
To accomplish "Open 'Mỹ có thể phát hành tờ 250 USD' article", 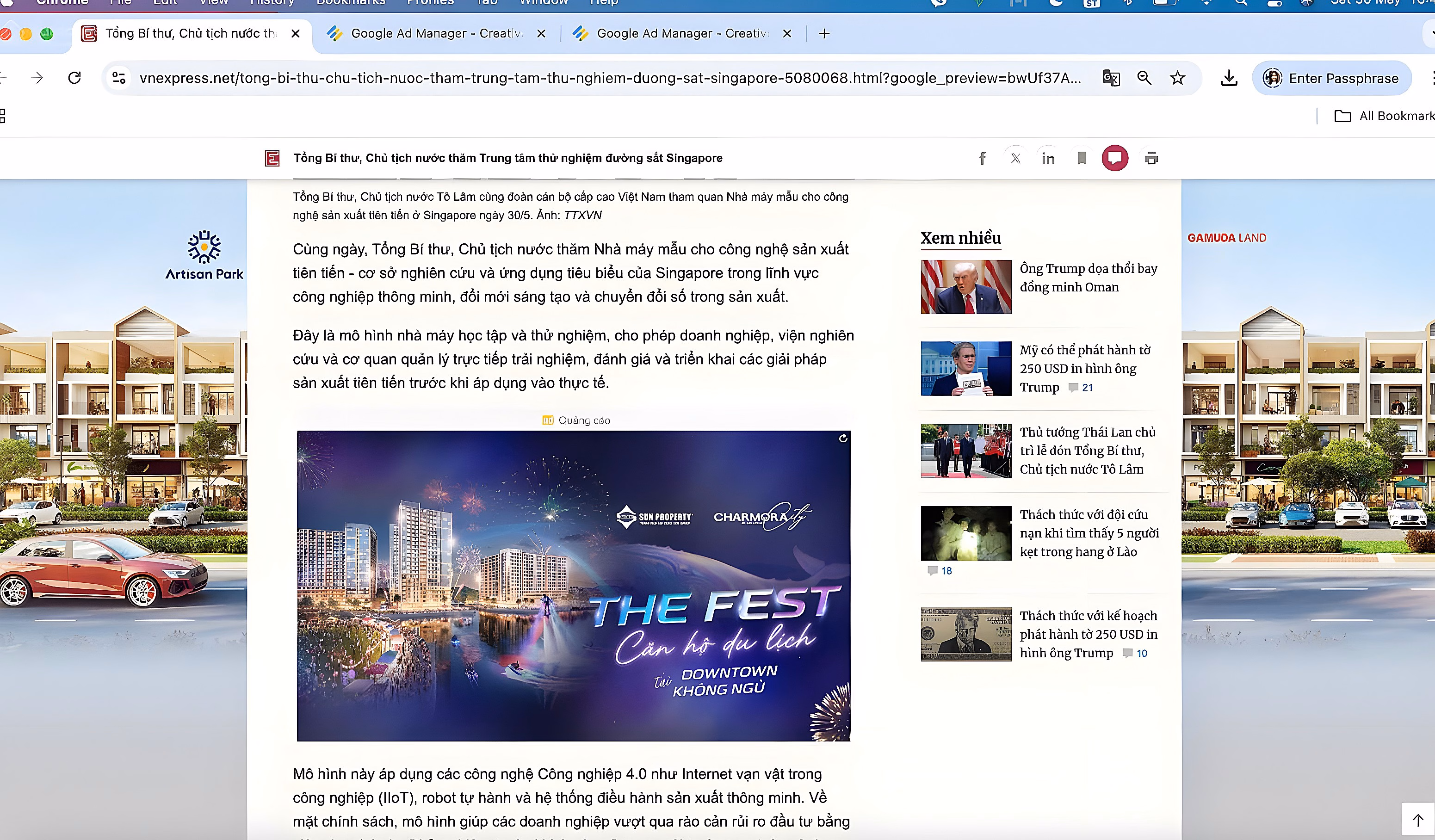I will pos(1085,369).
